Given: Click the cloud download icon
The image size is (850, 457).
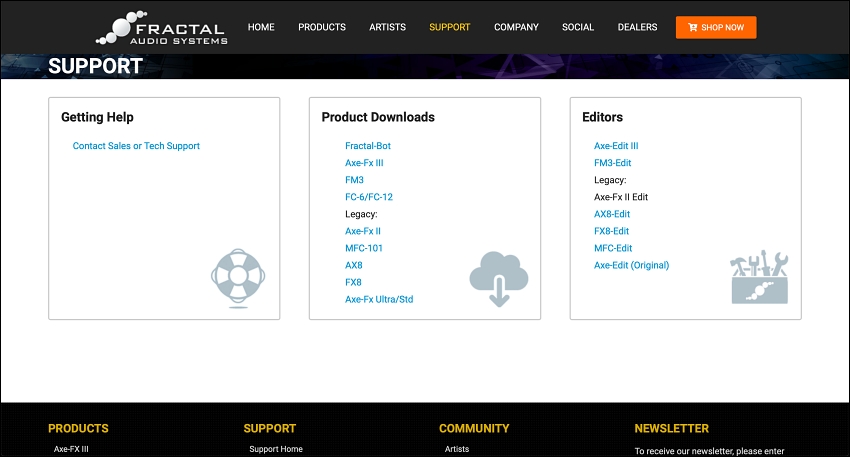Looking at the screenshot, I should [x=499, y=279].
